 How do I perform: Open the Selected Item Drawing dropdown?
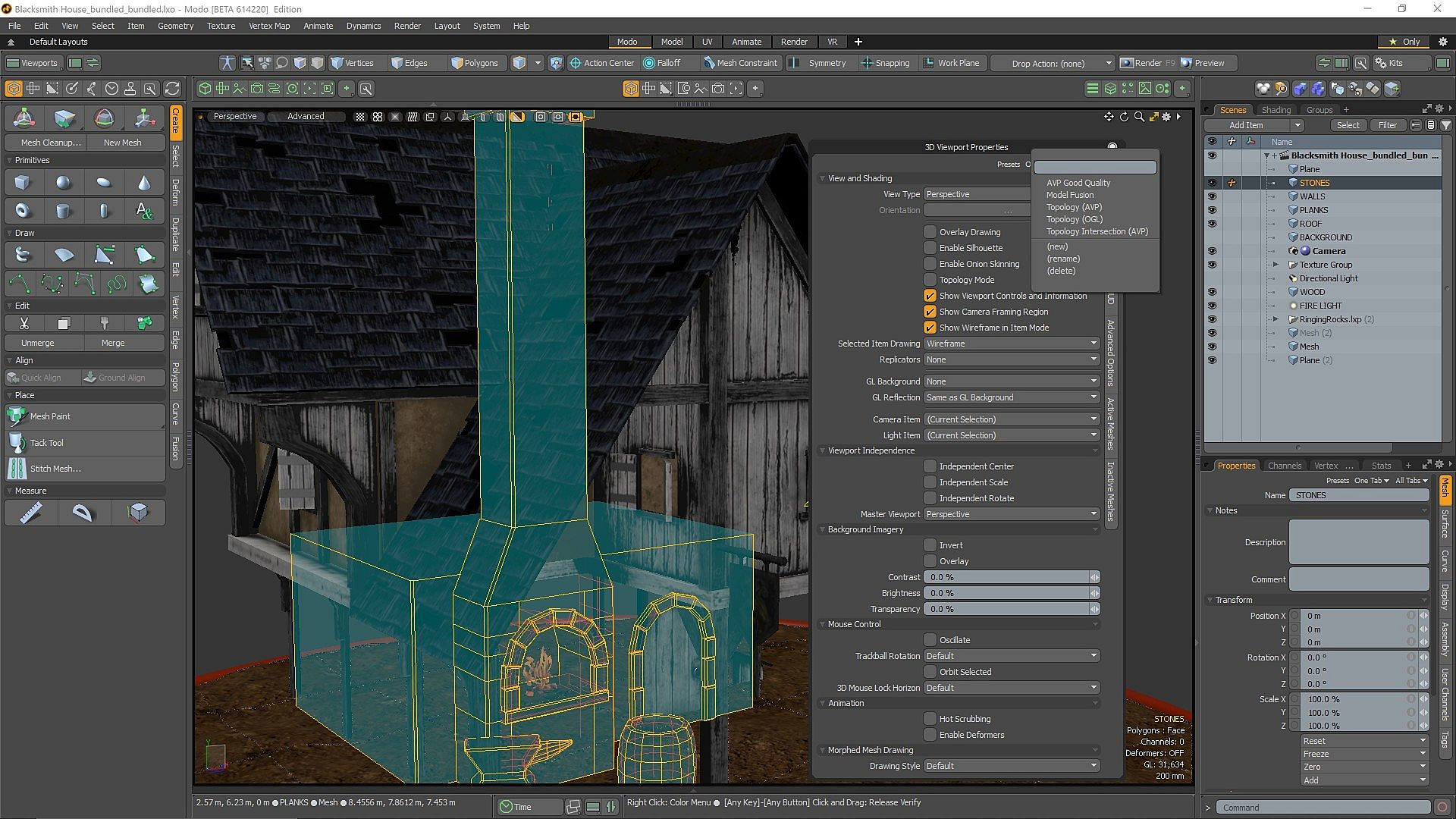point(1011,344)
